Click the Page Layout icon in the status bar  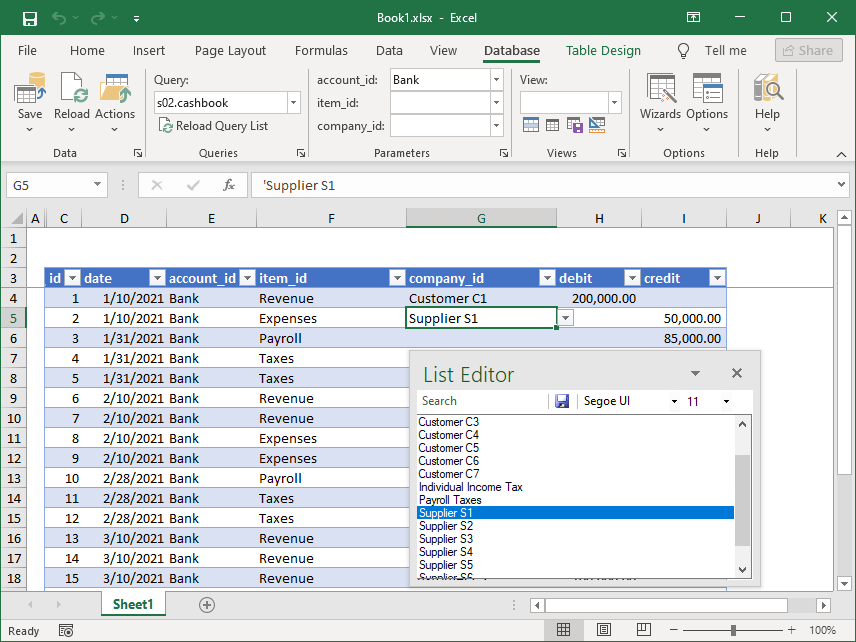click(604, 629)
